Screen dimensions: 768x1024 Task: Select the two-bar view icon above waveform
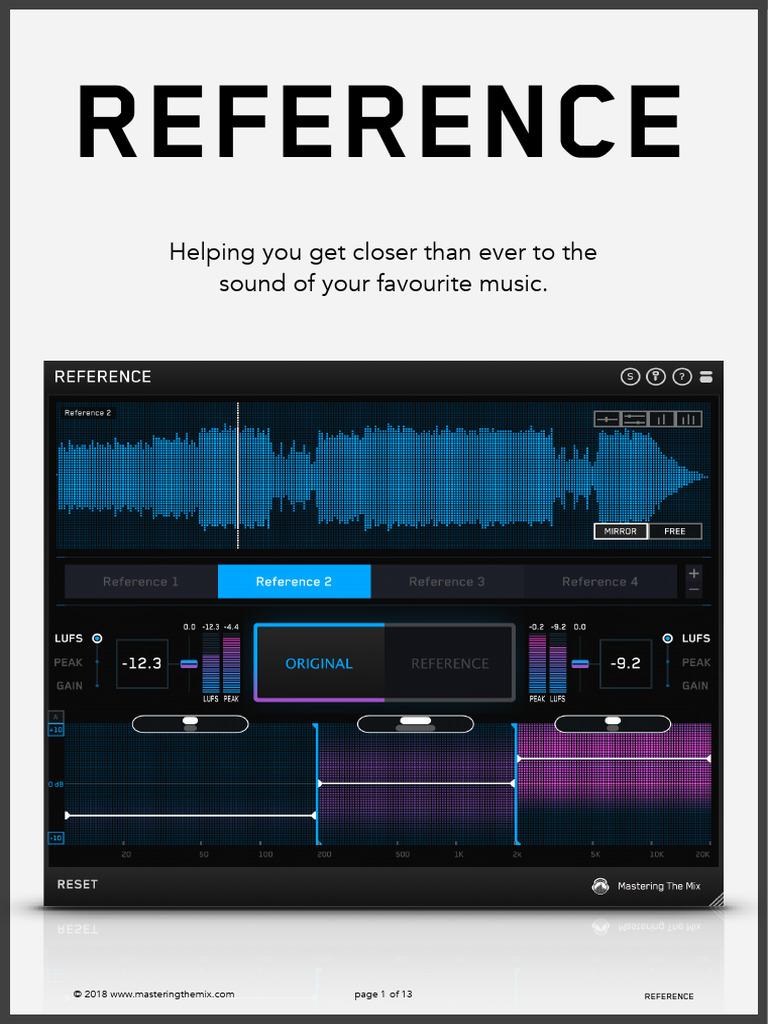coord(661,419)
